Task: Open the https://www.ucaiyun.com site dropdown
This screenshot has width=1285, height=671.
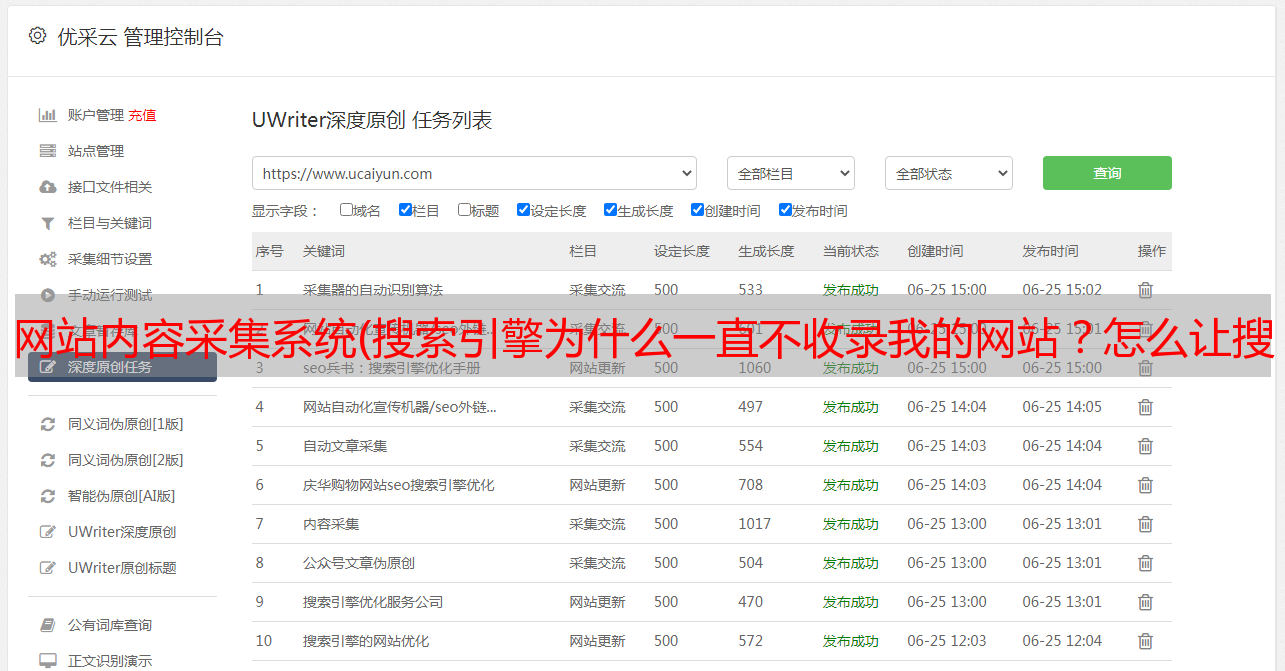Action: tap(474, 173)
